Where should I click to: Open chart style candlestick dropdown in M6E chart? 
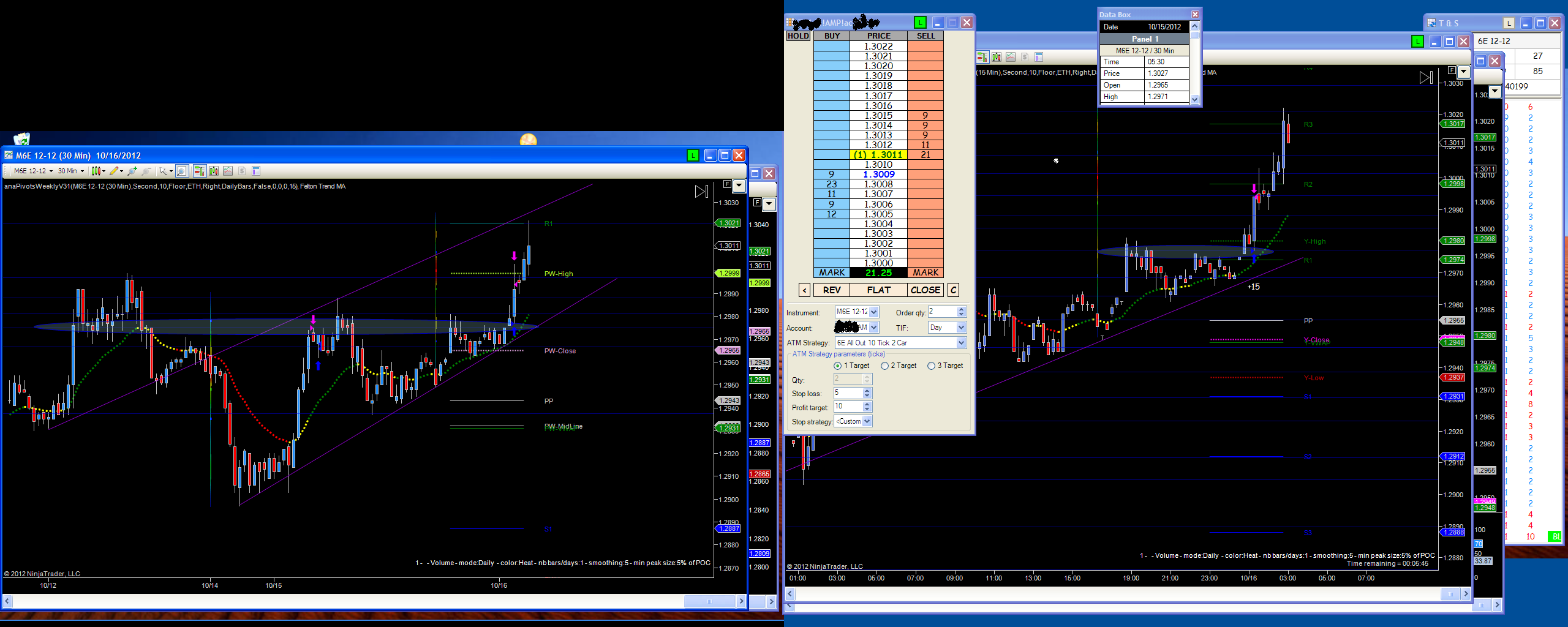[97, 171]
